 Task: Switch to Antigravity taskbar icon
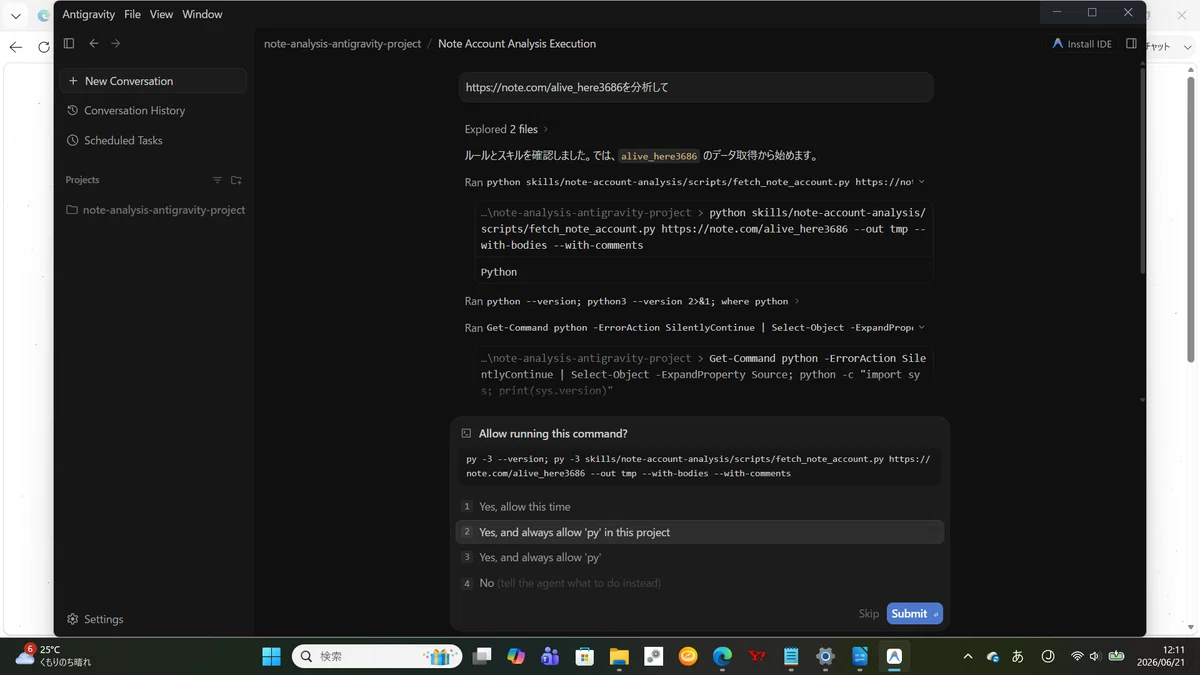point(894,656)
